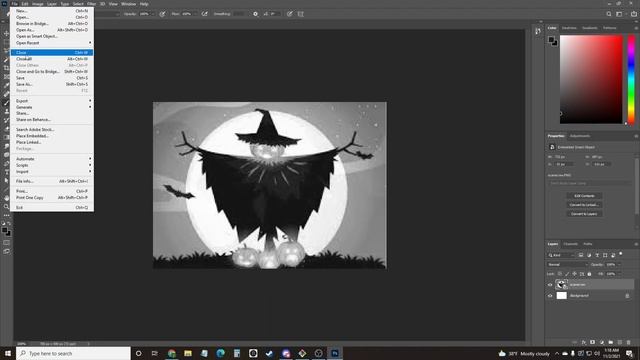Open the Normal blend mode dropdown
This screenshot has width=640, height=360.
click(568, 264)
